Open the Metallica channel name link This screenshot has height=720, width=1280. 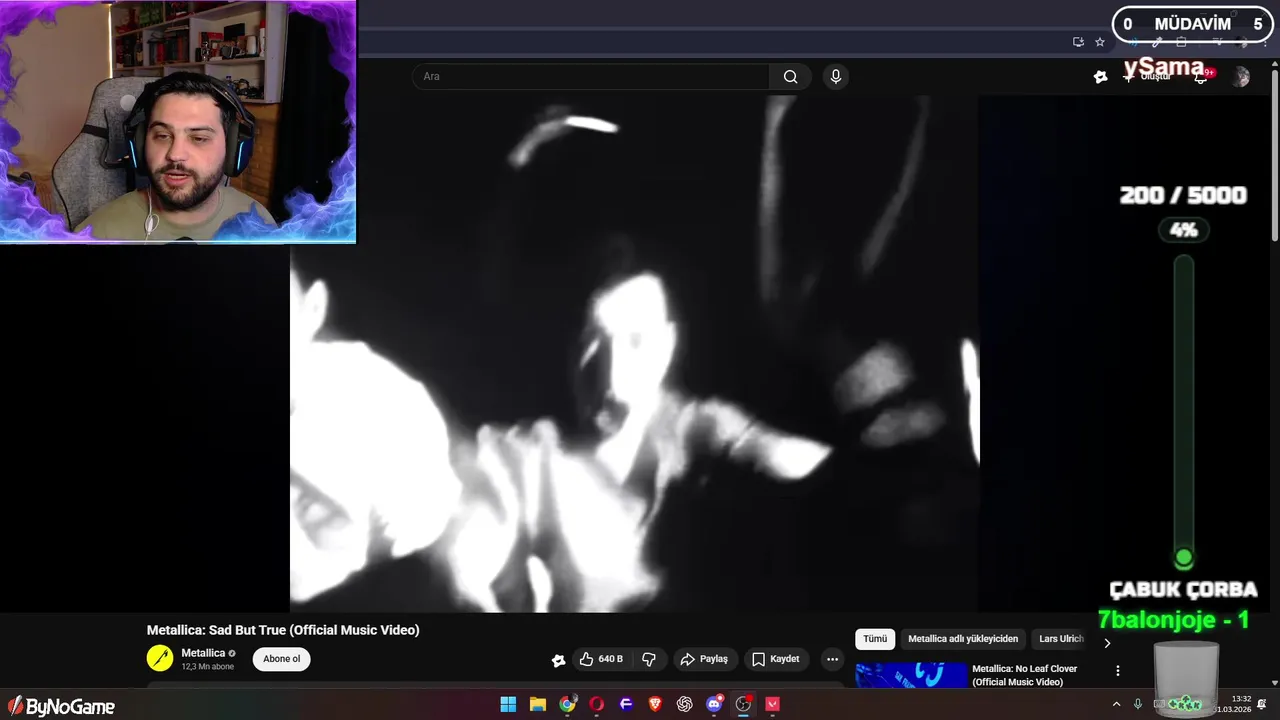coord(203,653)
